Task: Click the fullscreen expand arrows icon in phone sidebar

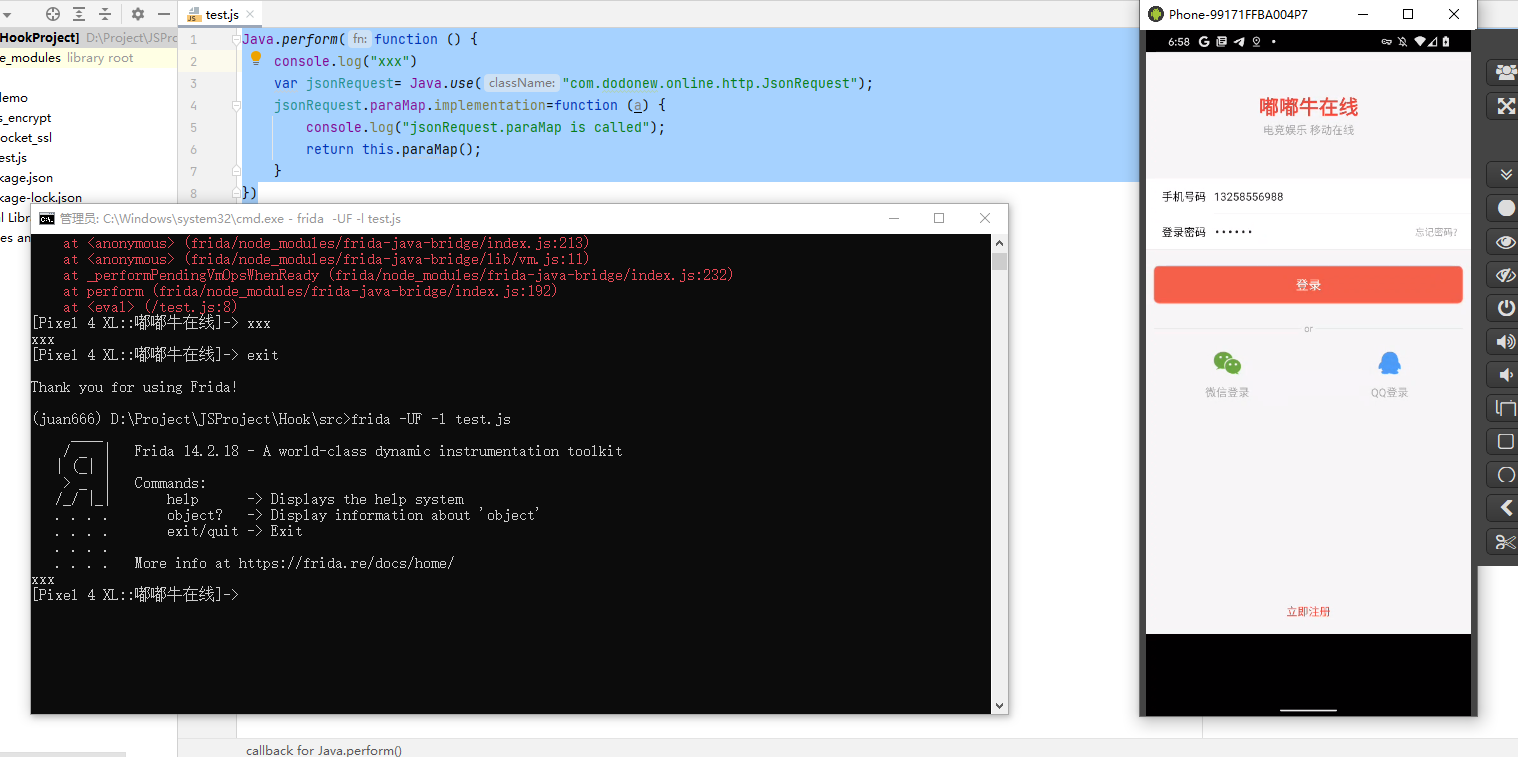Action: 1505,105
